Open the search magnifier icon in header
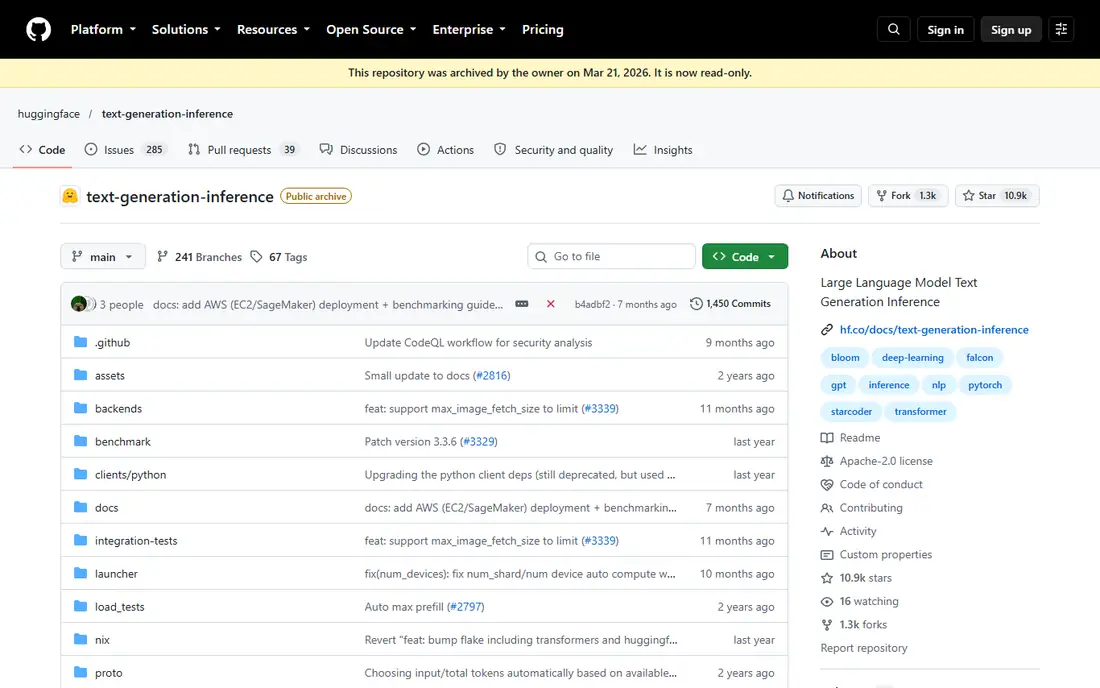The height and width of the screenshot is (688, 1100). (x=893, y=29)
